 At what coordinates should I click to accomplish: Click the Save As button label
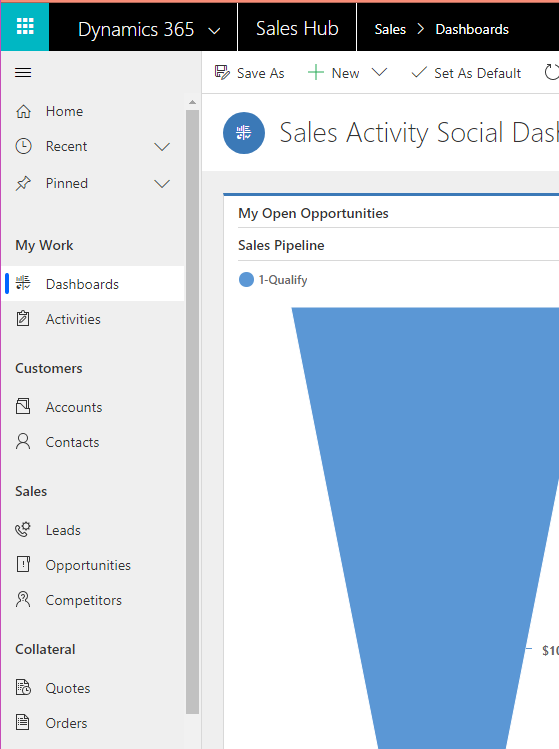[260, 73]
